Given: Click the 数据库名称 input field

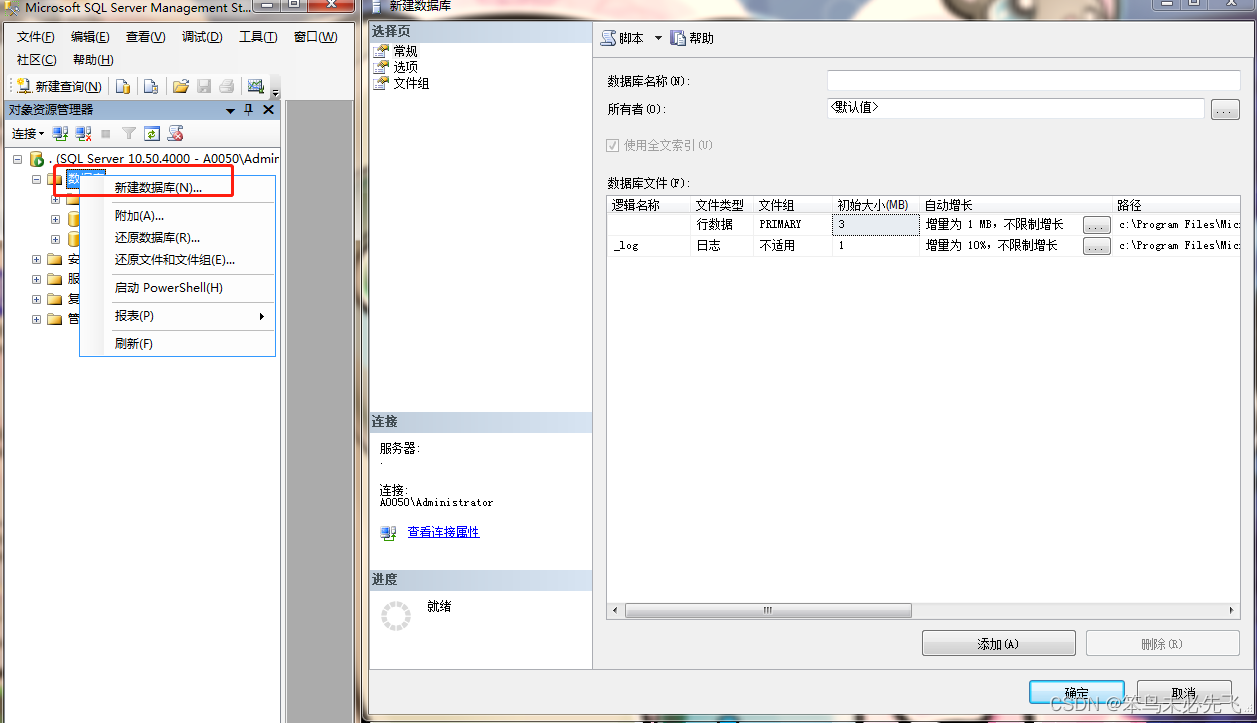Looking at the screenshot, I should tap(1033, 81).
